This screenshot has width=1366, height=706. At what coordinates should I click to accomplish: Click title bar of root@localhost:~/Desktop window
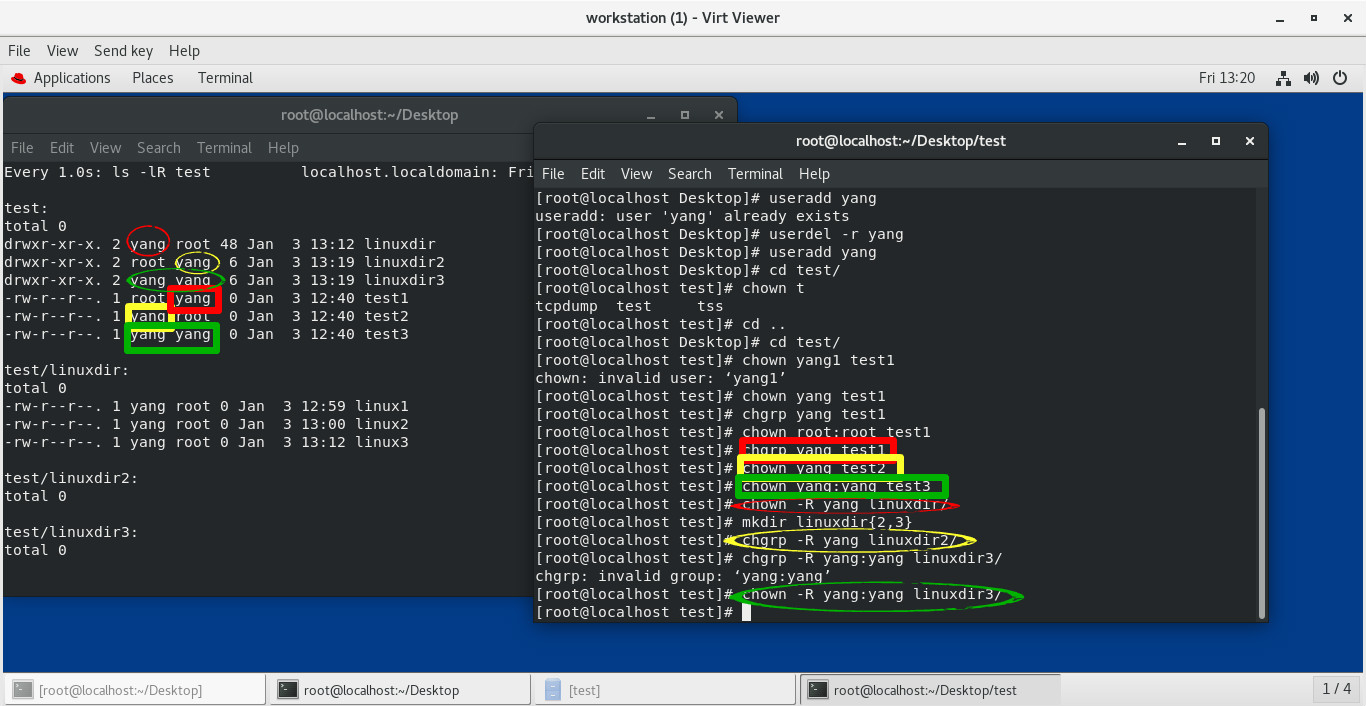click(x=369, y=115)
